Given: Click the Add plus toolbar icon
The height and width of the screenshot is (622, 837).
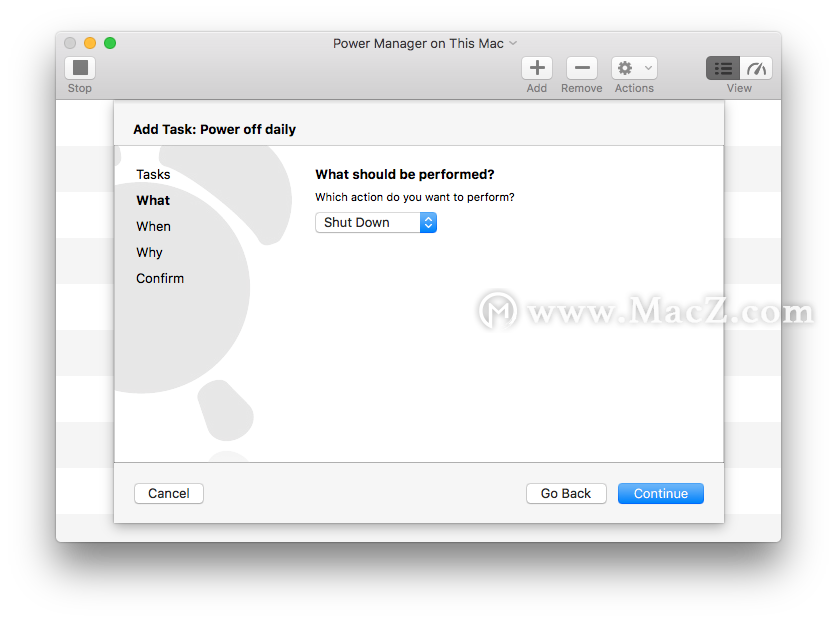Looking at the screenshot, I should pos(537,68).
